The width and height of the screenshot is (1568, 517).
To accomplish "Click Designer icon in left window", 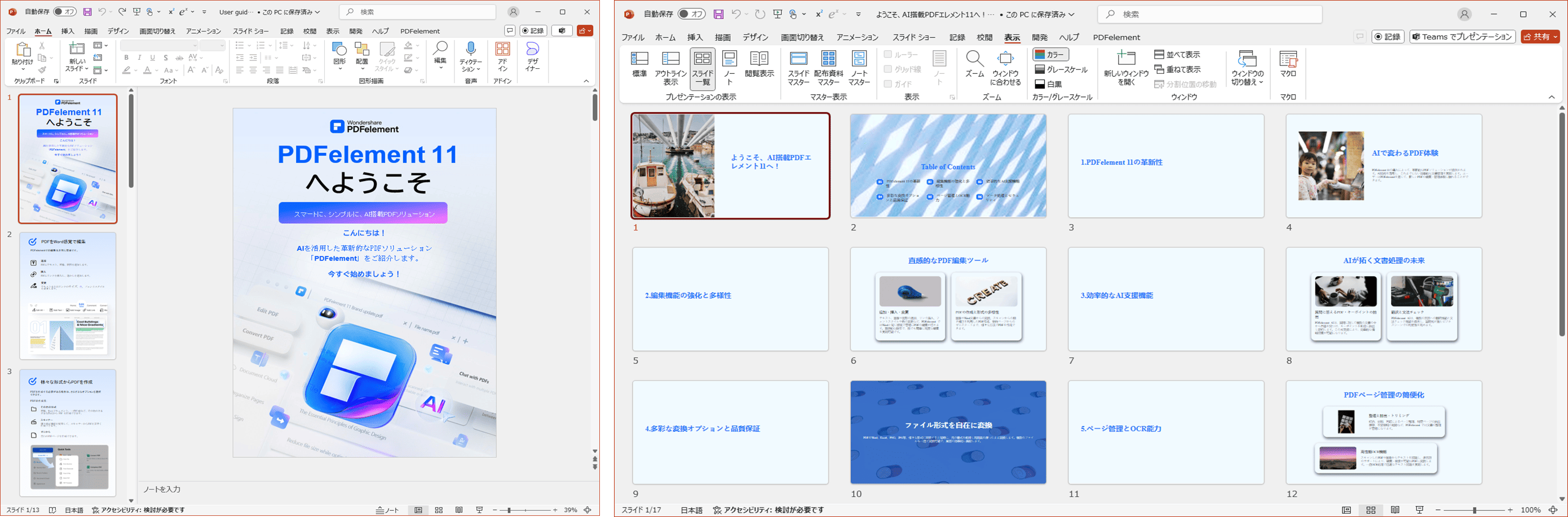I will pos(533,49).
